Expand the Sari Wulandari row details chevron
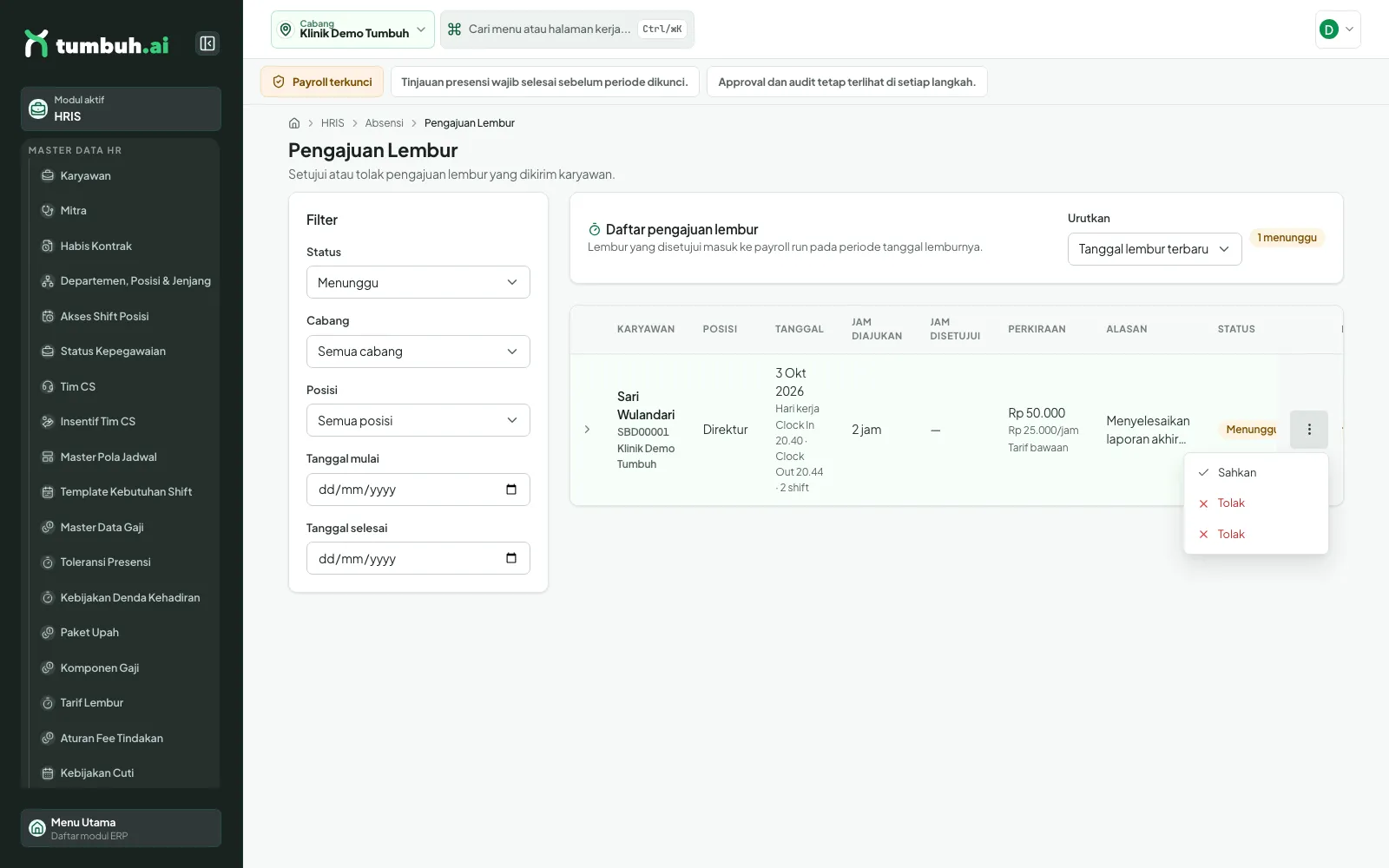Screen dimensions: 1389x868 click(x=588, y=430)
